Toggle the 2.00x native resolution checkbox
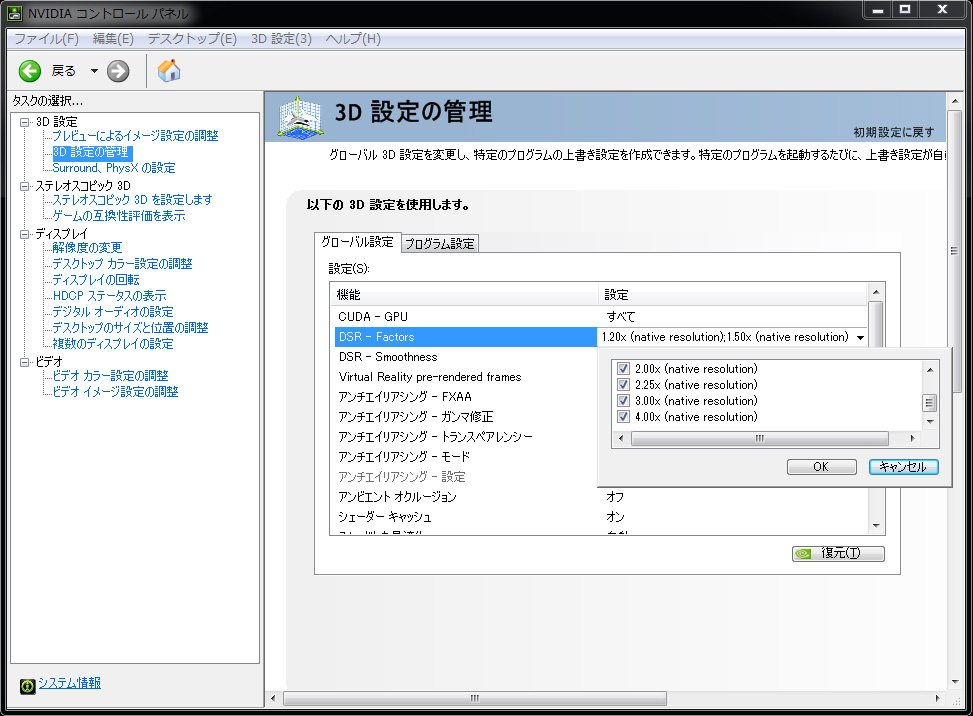 click(x=624, y=369)
